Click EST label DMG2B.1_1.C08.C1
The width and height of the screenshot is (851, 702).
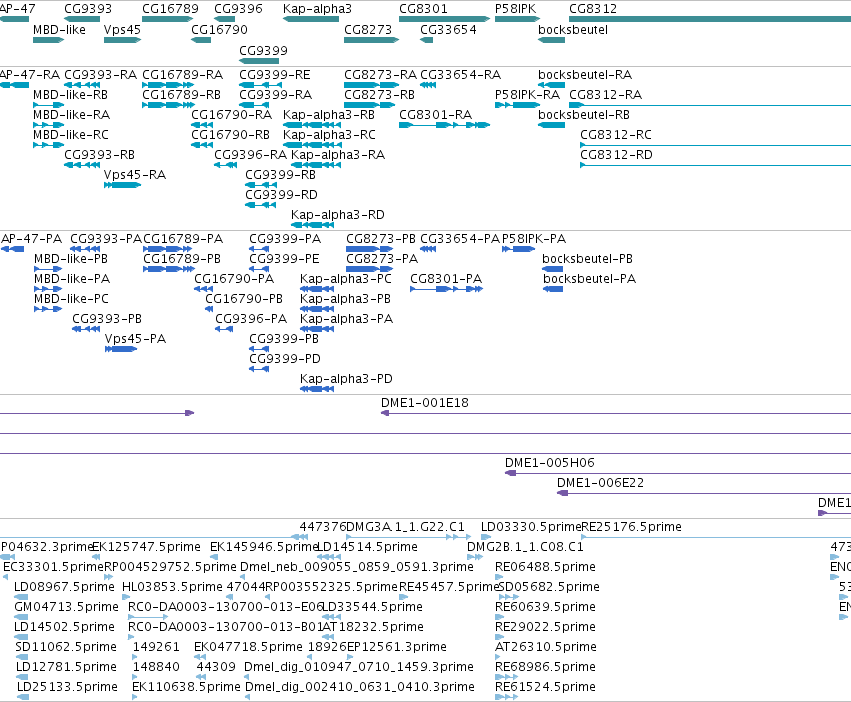point(525,547)
